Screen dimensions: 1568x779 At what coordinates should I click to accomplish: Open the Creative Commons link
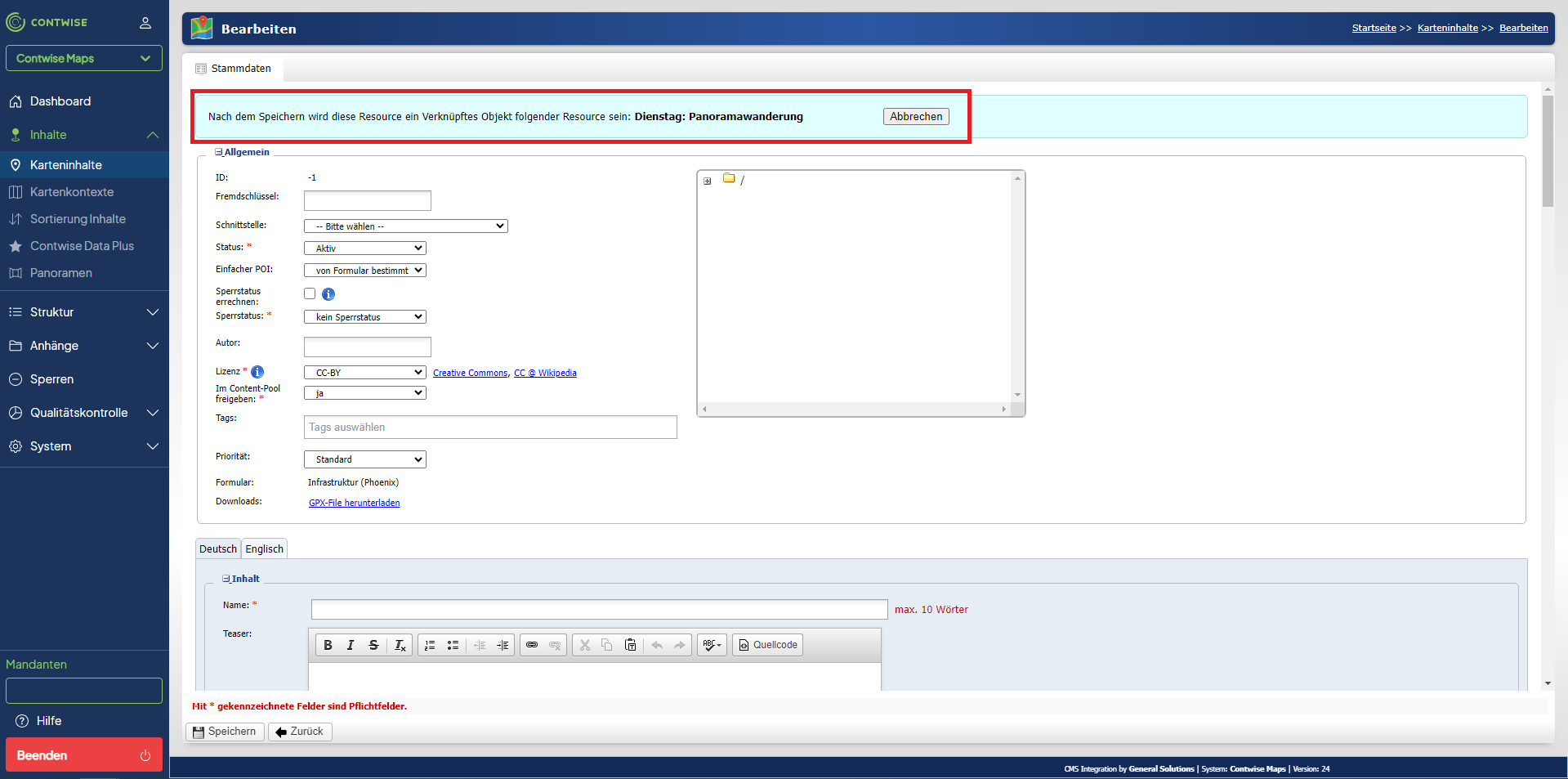[470, 373]
